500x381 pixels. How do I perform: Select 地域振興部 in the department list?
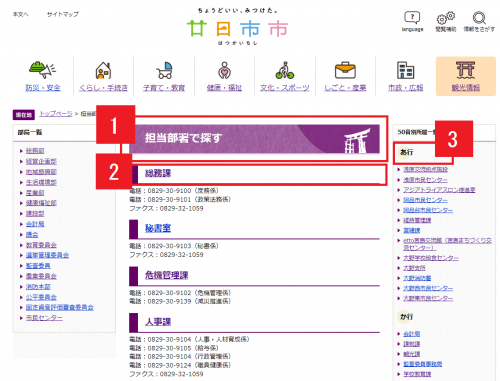[41, 172]
